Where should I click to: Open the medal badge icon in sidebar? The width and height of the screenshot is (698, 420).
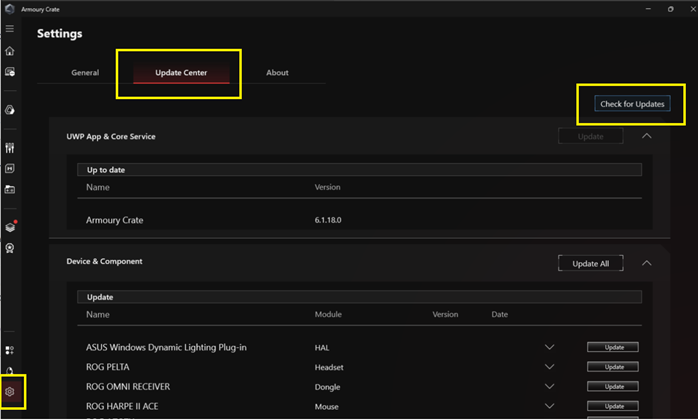9,248
